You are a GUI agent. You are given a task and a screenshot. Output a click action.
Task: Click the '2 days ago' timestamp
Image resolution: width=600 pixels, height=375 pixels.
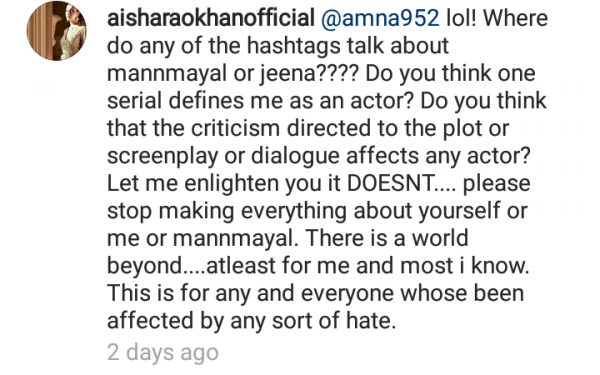pos(163,352)
